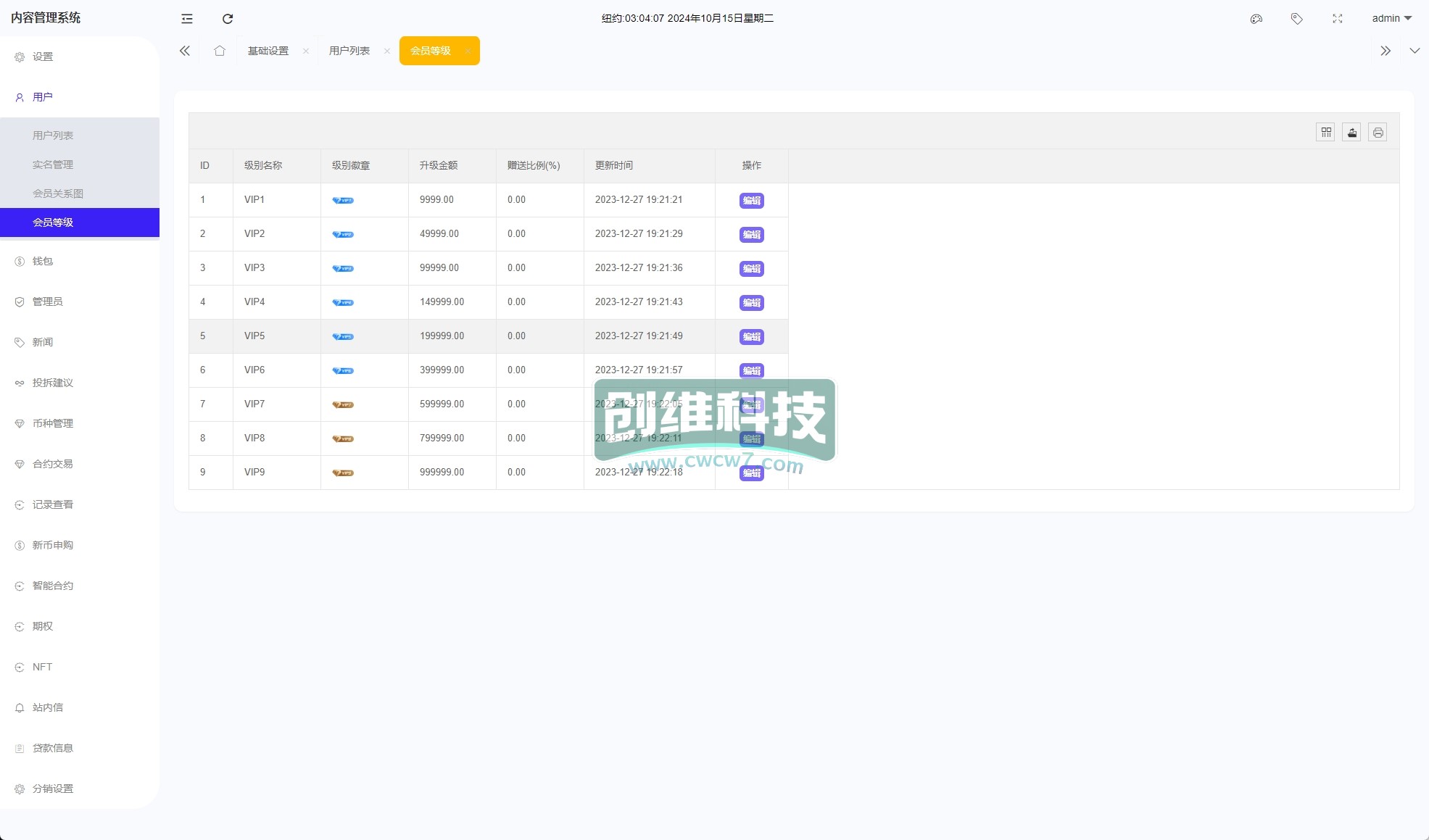Open tab options dropdown arrow
Screen dimensions: 1429x840
1414,51
